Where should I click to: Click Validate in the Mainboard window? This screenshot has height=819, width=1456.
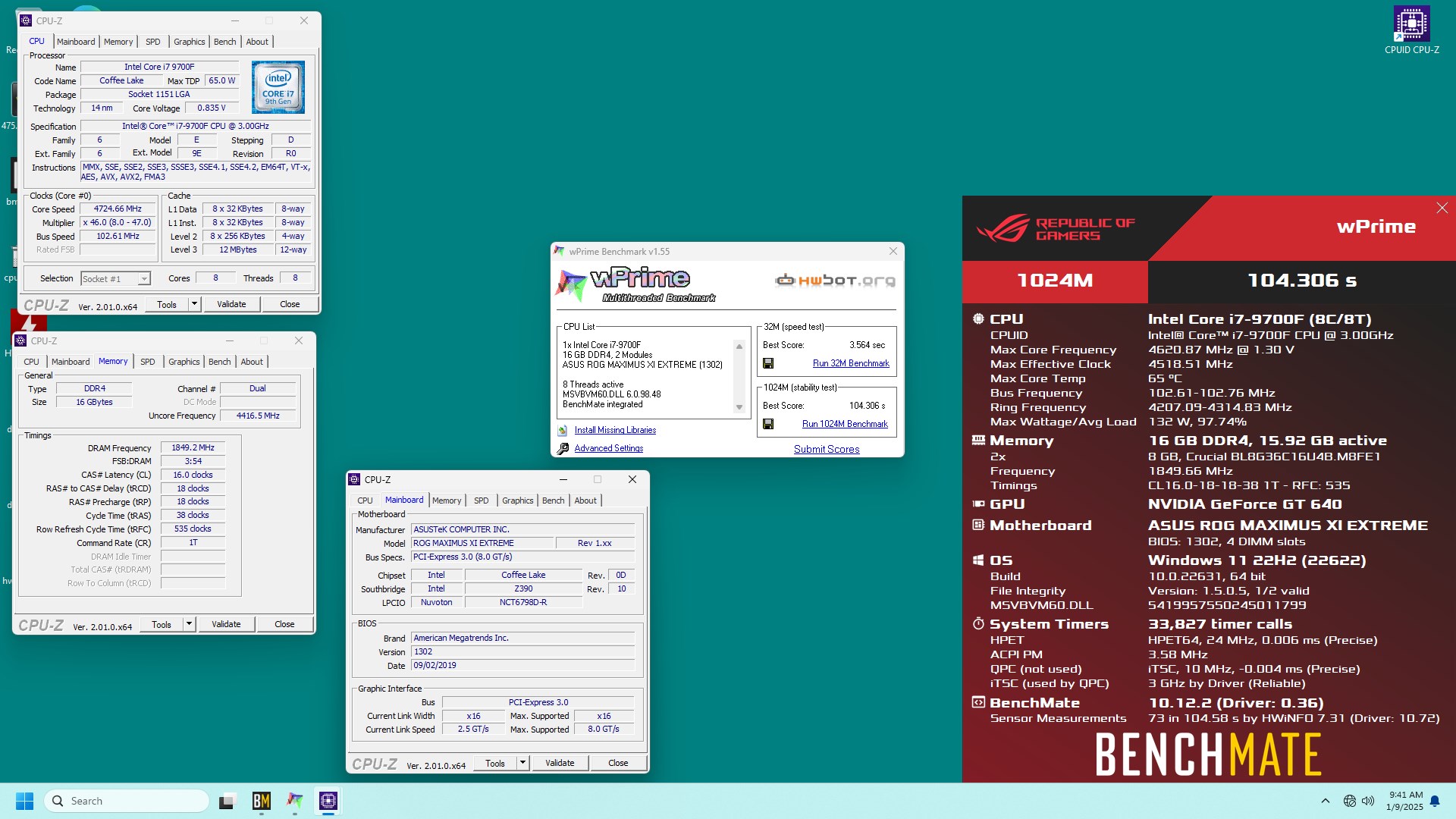coord(560,763)
